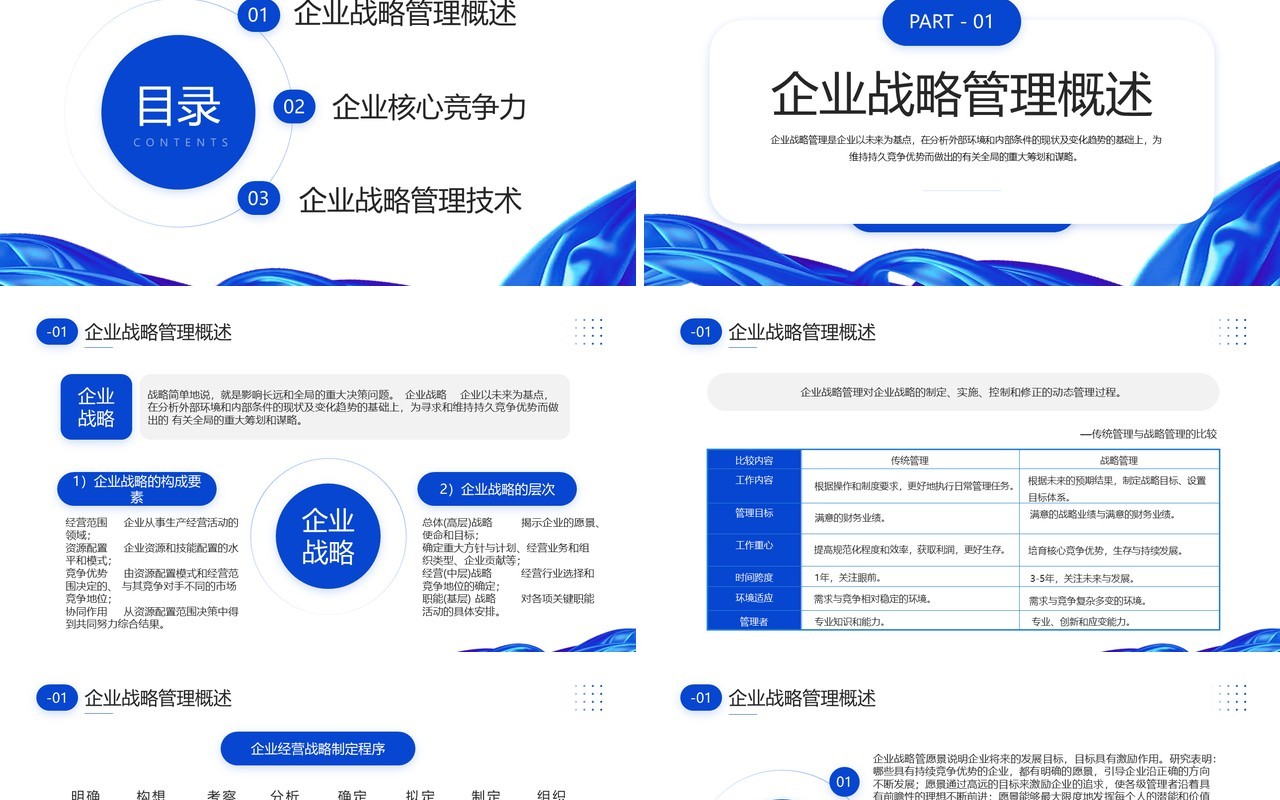Select contents entry 企业战略管理技术
This screenshot has width=1280, height=800.
[410, 200]
